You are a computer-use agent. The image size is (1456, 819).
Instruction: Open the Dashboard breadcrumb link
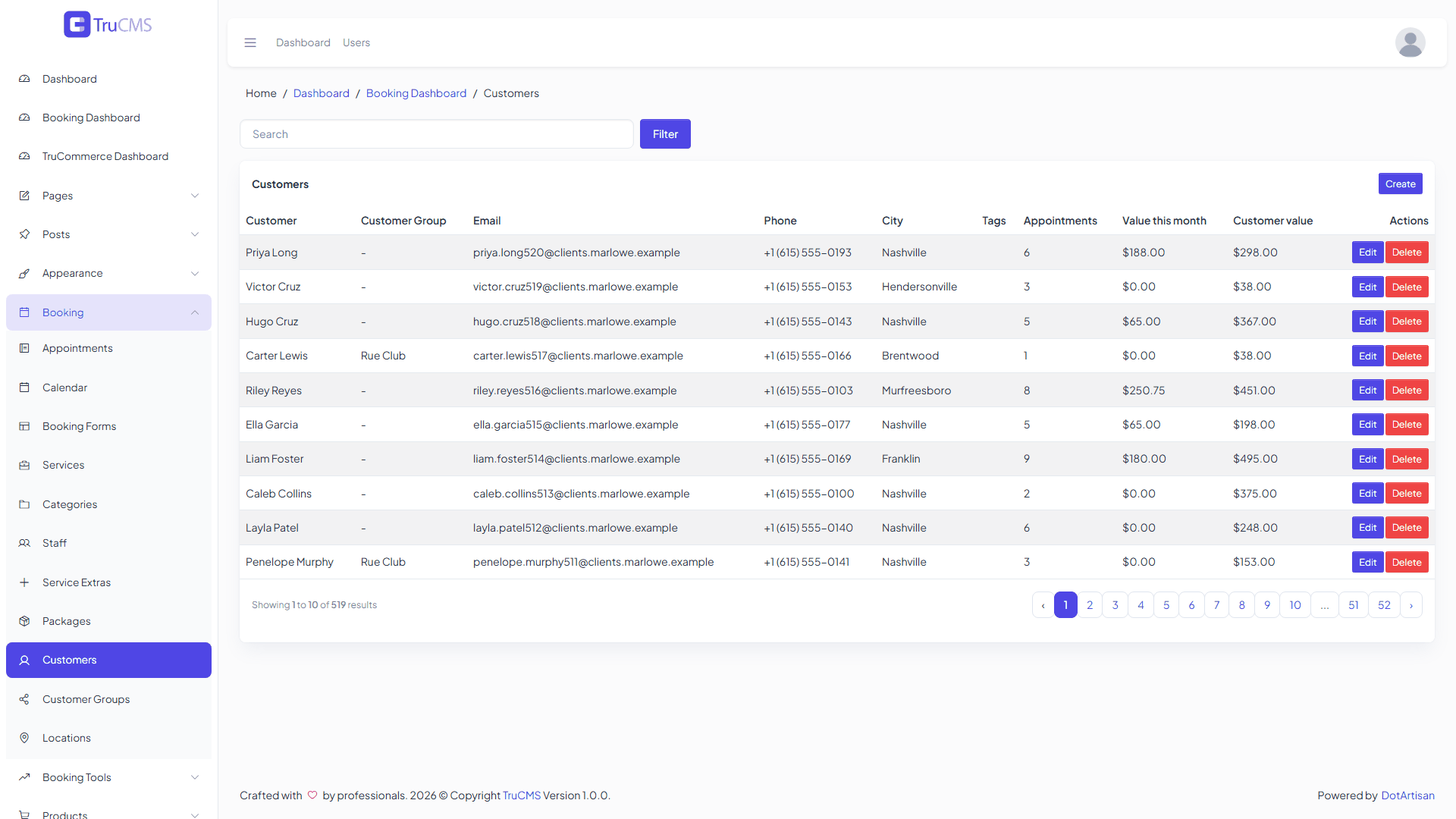322,93
